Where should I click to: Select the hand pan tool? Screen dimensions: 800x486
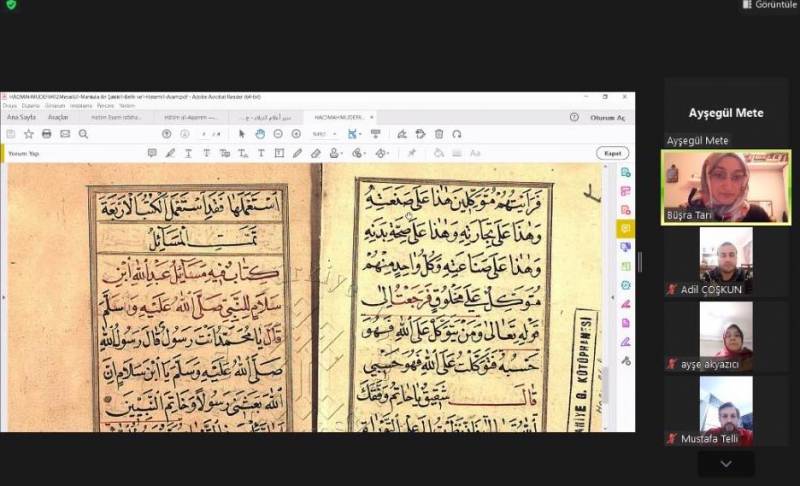259,134
